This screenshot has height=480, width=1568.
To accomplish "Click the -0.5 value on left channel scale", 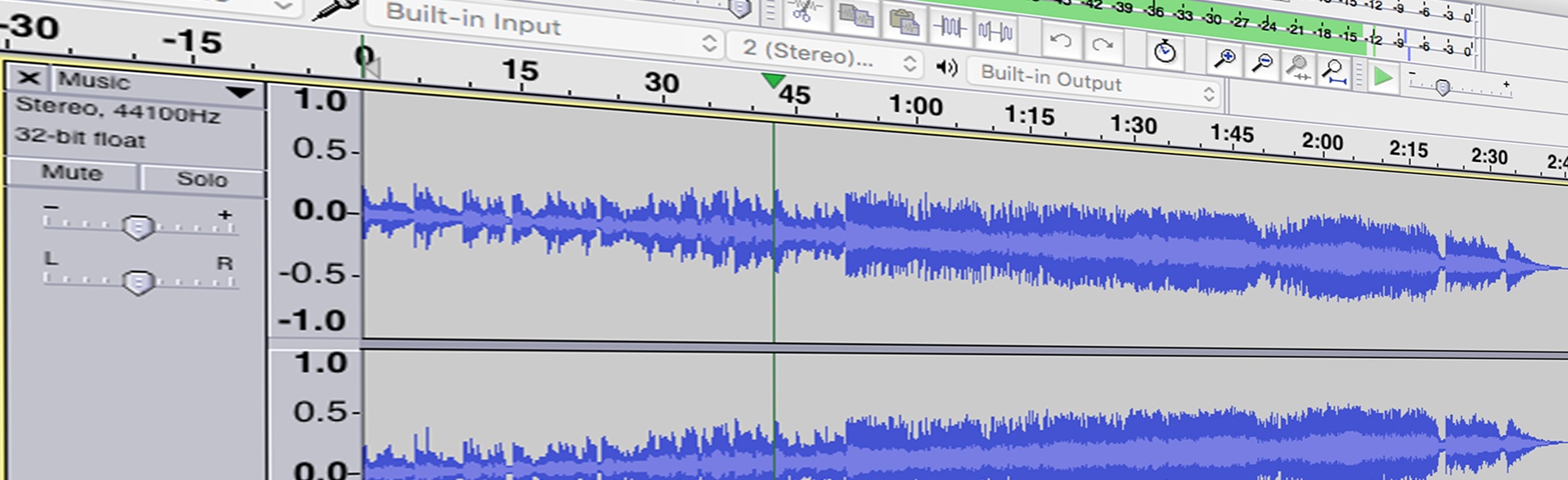I will (312, 272).
